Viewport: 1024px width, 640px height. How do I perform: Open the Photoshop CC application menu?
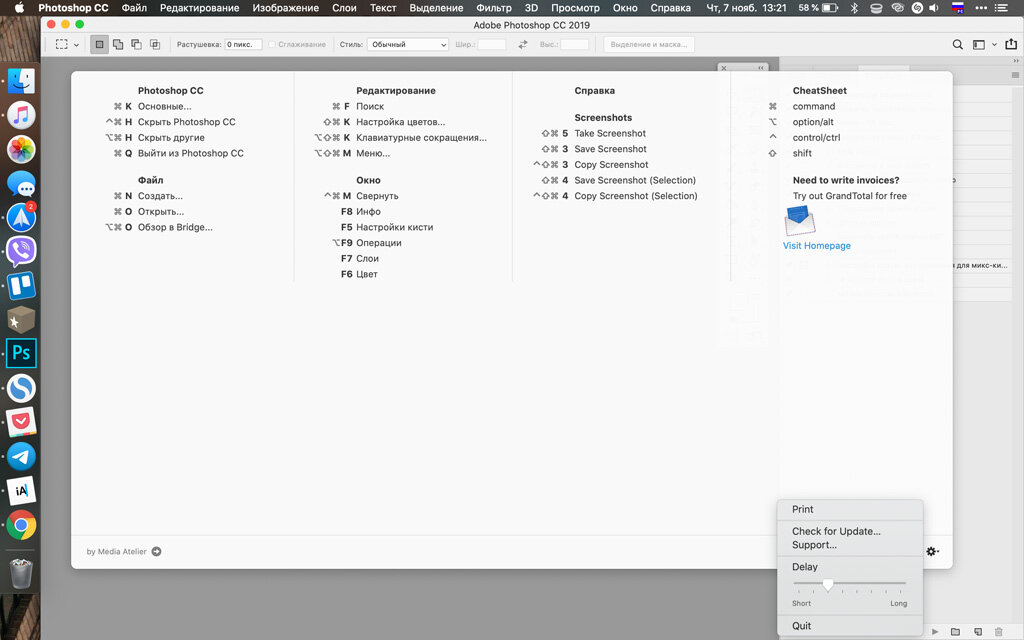tap(73, 8)
